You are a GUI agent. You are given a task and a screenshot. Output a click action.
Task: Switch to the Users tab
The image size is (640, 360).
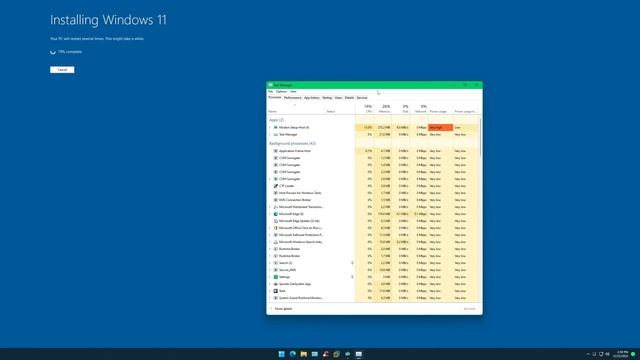(338, 98)
